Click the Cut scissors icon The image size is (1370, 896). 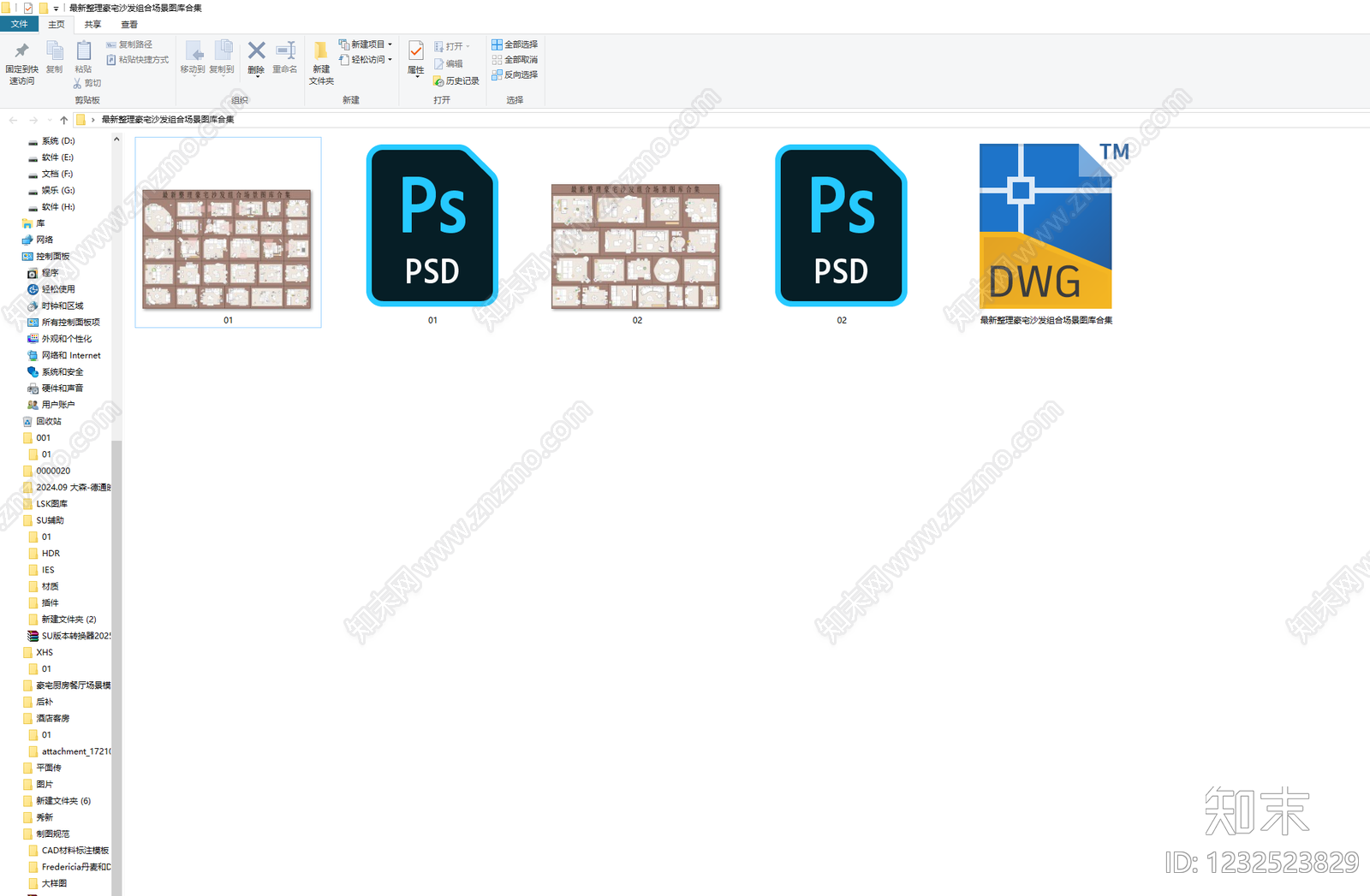78,83
